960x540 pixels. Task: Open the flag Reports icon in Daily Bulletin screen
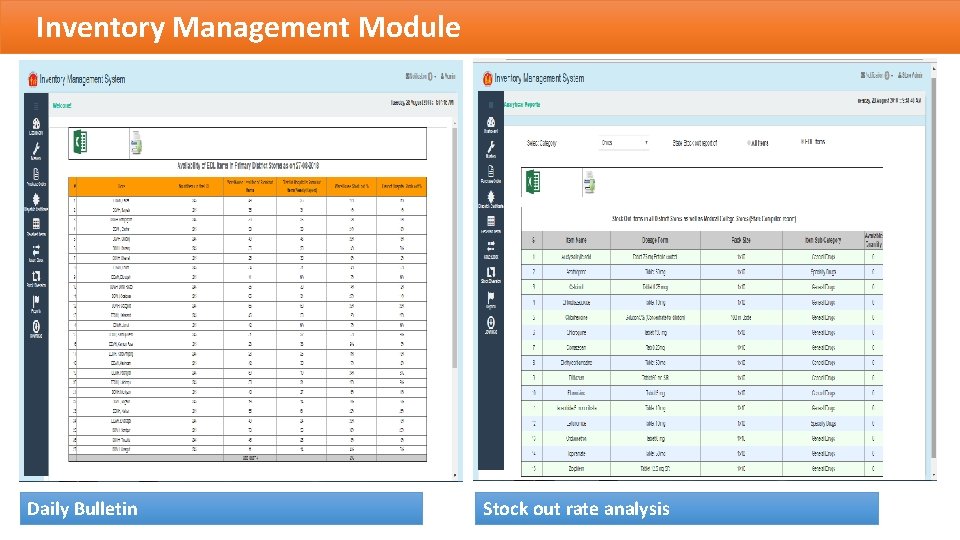pos(36,301)
